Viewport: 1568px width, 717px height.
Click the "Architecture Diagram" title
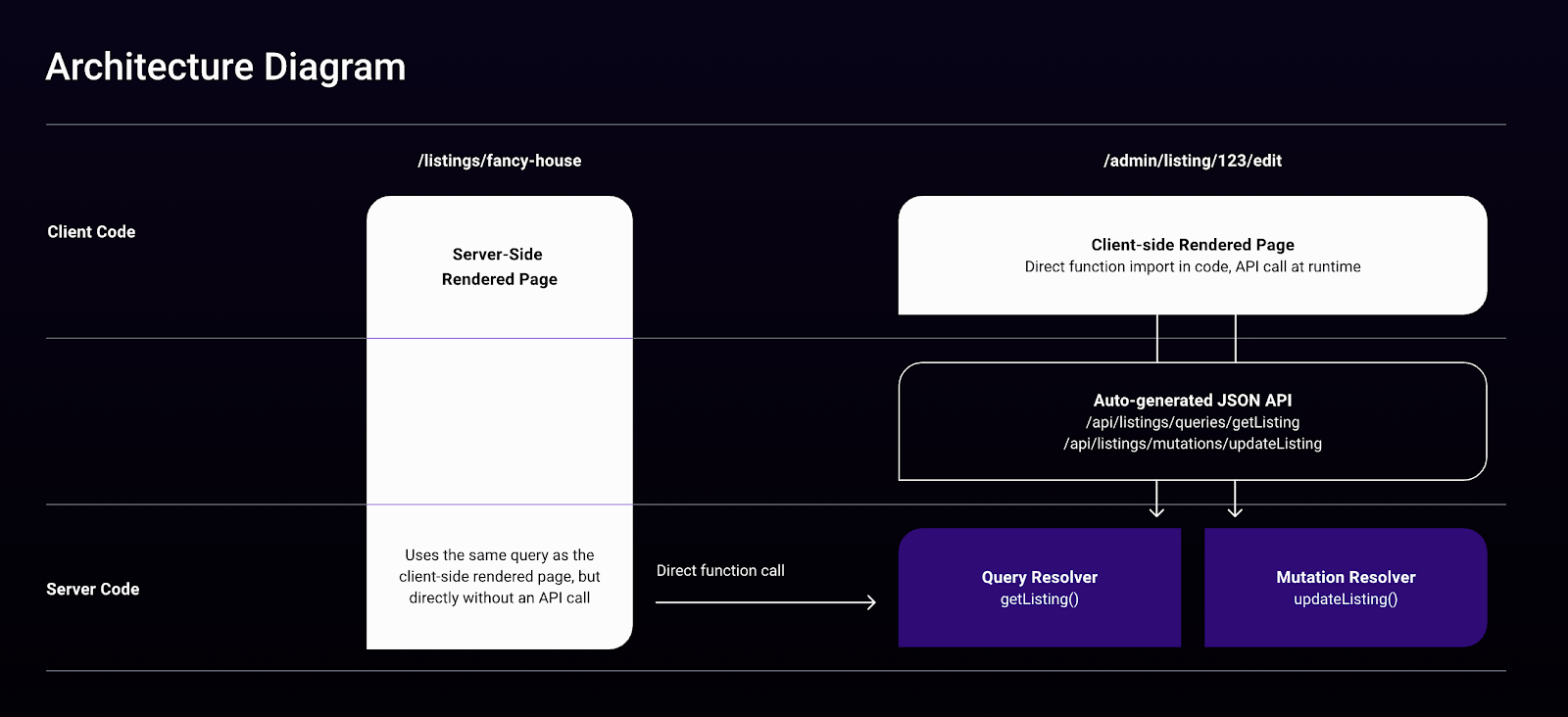pyautogui.click(x=225, y=68)
